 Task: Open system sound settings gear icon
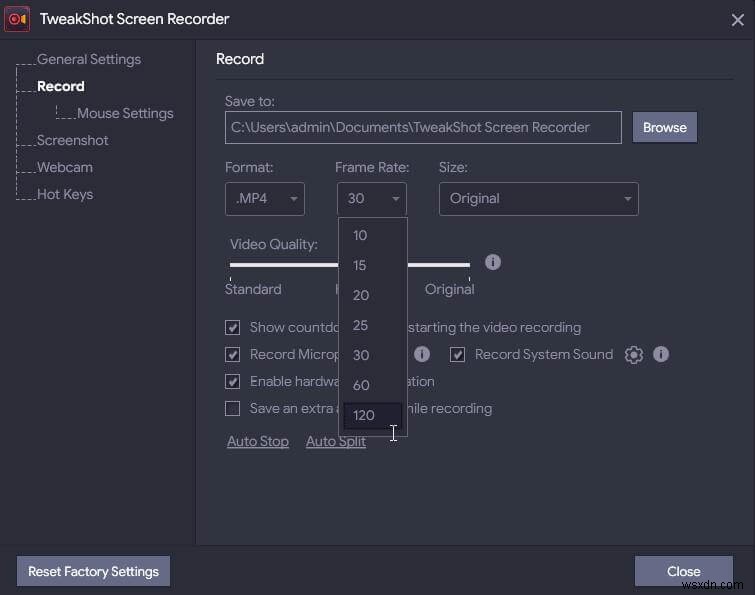click(633, 355)
